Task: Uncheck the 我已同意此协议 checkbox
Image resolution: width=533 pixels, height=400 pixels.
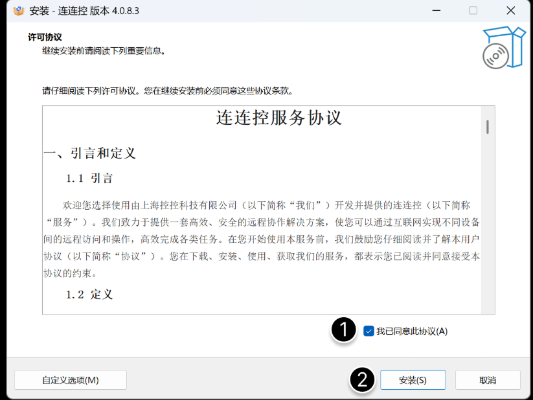Action: 368,331
